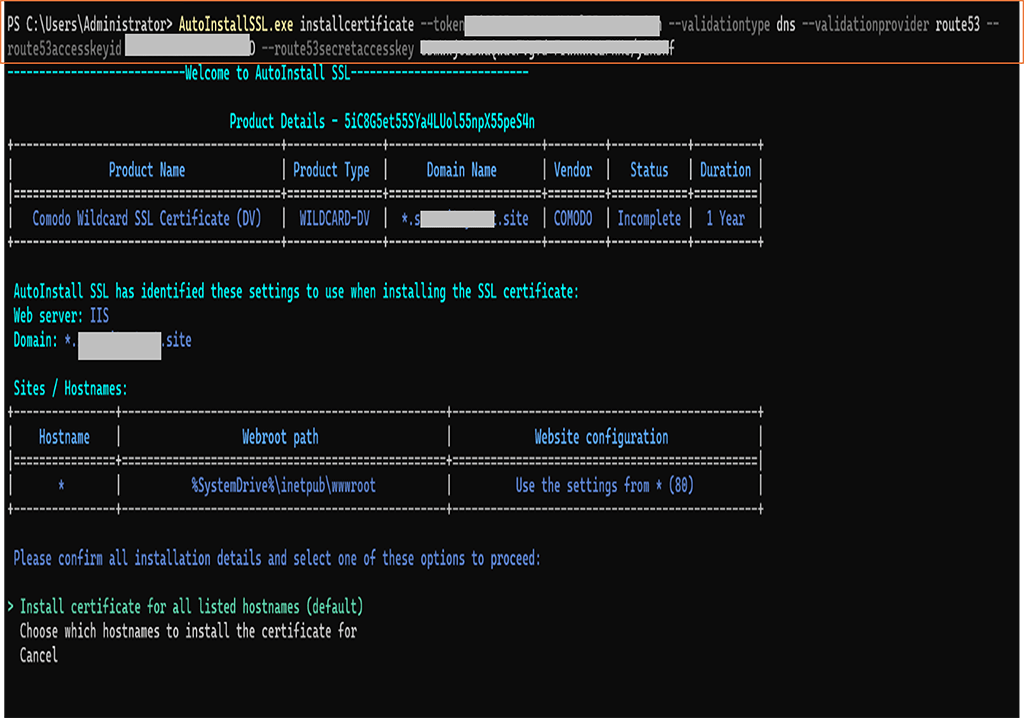Click the 'Sites / Hostnames:' heading

70,388
